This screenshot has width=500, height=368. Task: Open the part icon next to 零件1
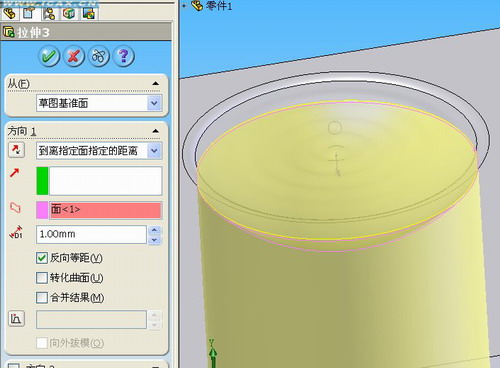(x=197, y=5)
